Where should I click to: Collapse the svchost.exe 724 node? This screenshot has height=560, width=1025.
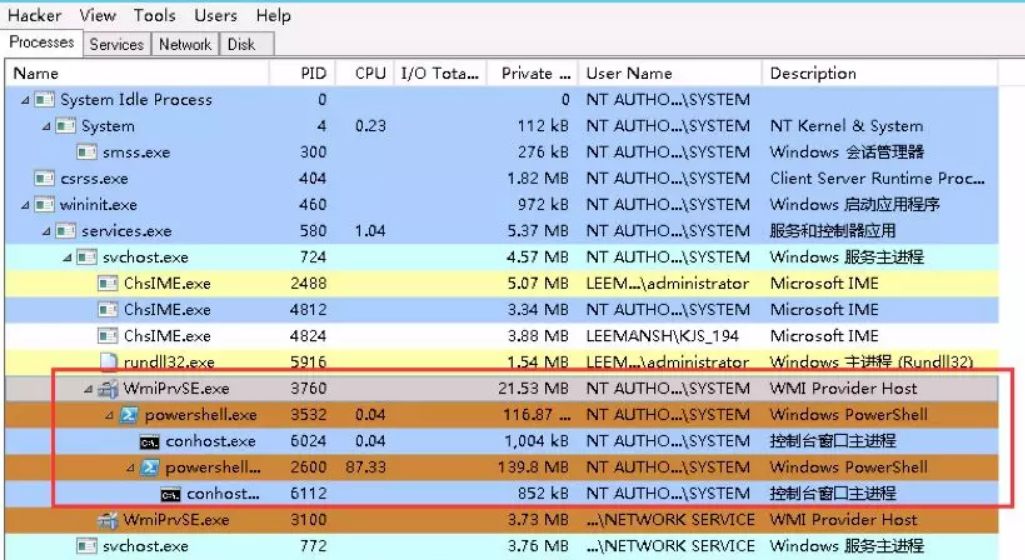click(67, 258)
